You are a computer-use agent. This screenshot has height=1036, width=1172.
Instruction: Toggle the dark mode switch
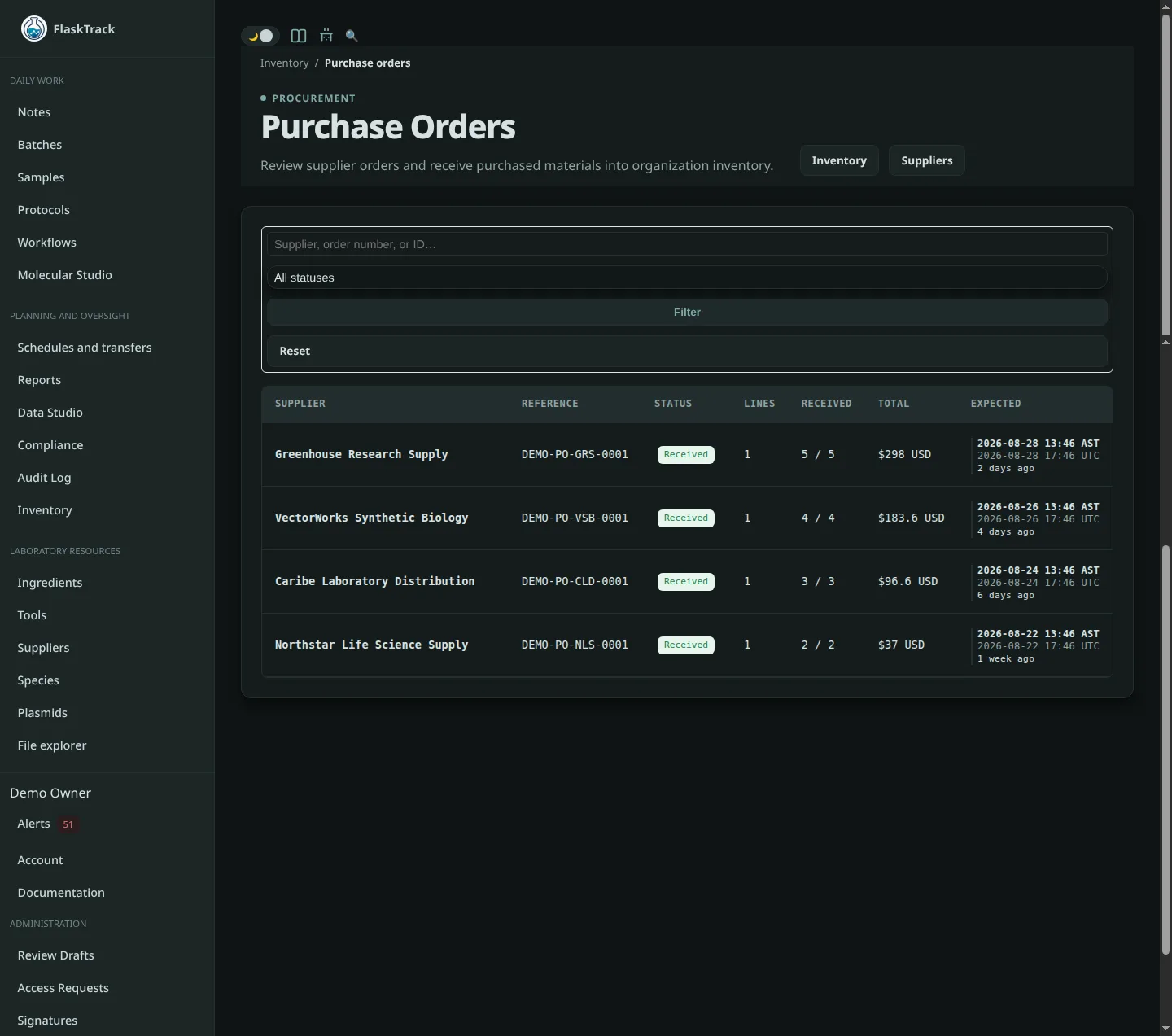[x=260, y=36]
